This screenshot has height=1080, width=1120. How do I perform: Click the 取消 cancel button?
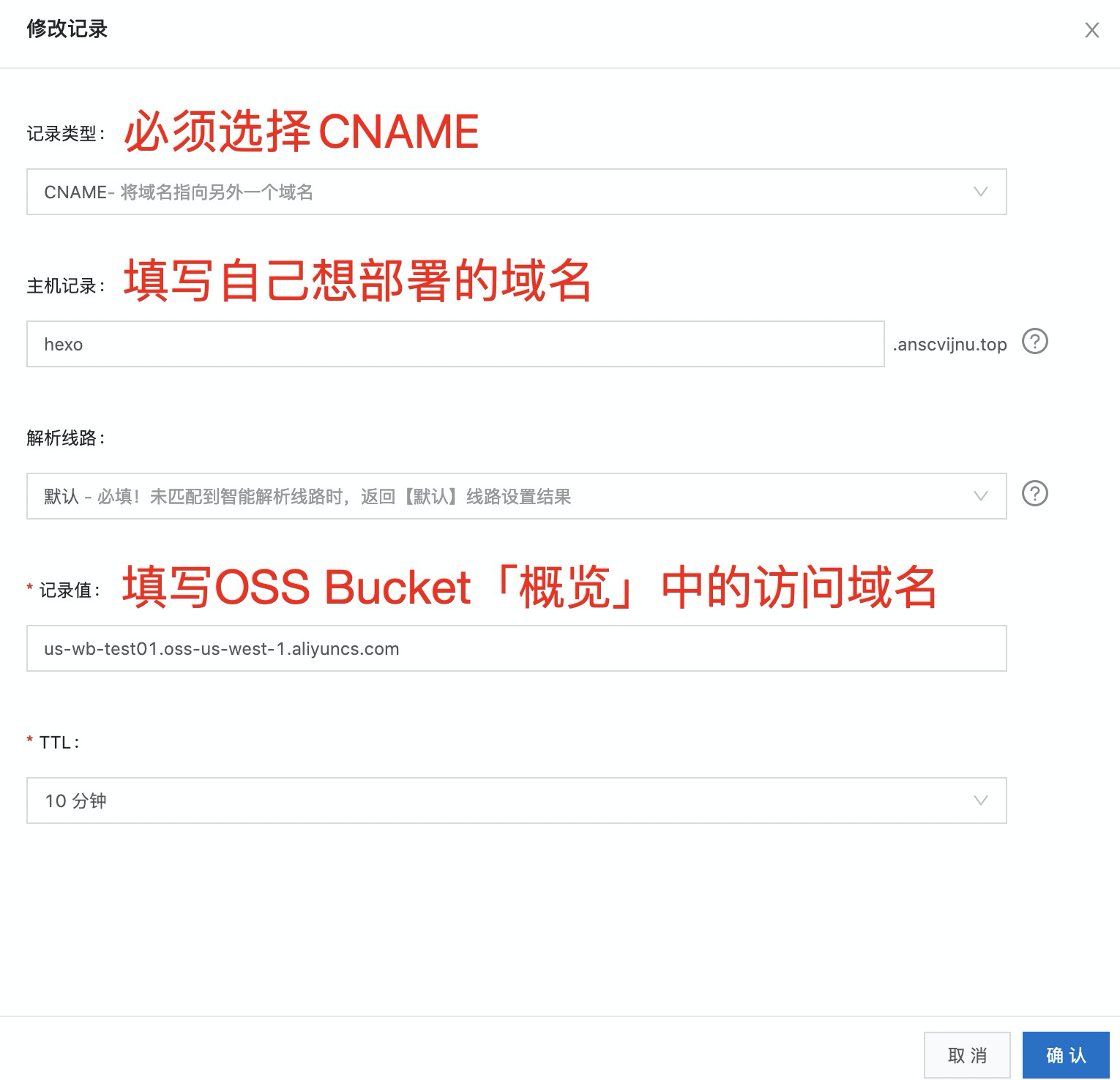point(967,1055)
